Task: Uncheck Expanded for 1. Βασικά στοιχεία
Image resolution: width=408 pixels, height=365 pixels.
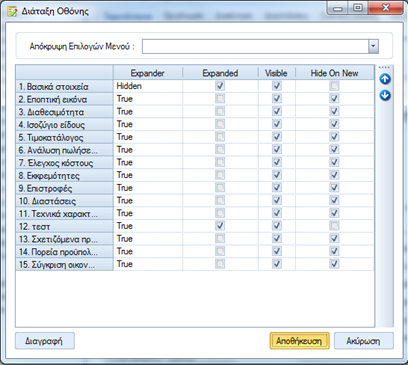Action: coord(220,86)
